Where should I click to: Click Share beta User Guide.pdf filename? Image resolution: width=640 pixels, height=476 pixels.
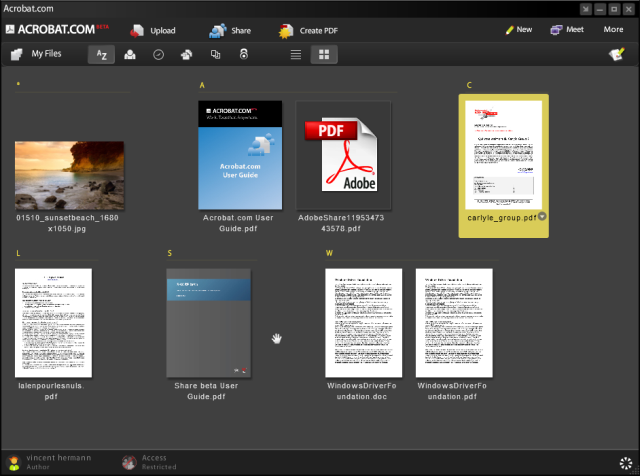(206, 391)
